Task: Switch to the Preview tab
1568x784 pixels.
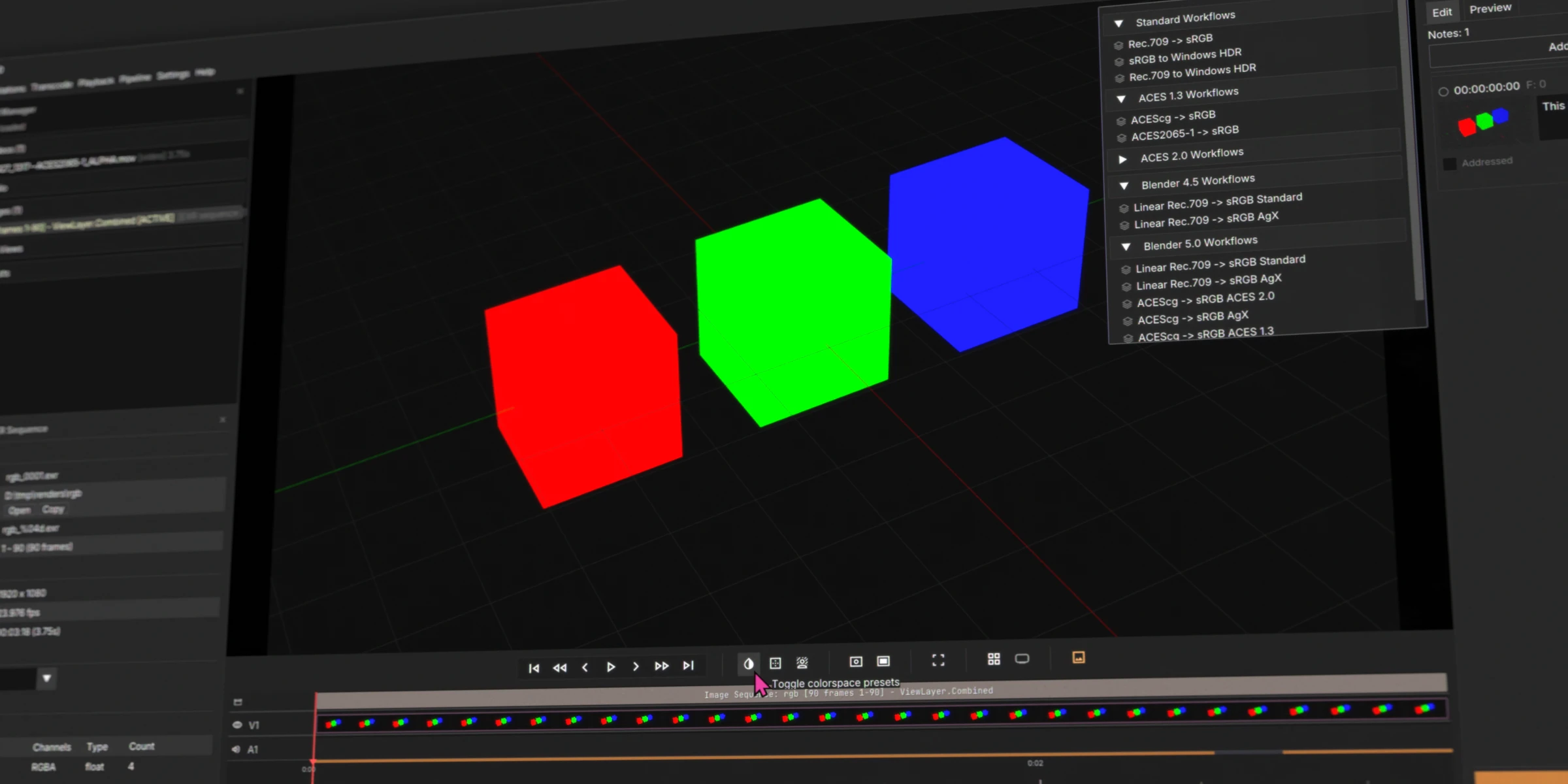Action: click(x=1490, y=8)
